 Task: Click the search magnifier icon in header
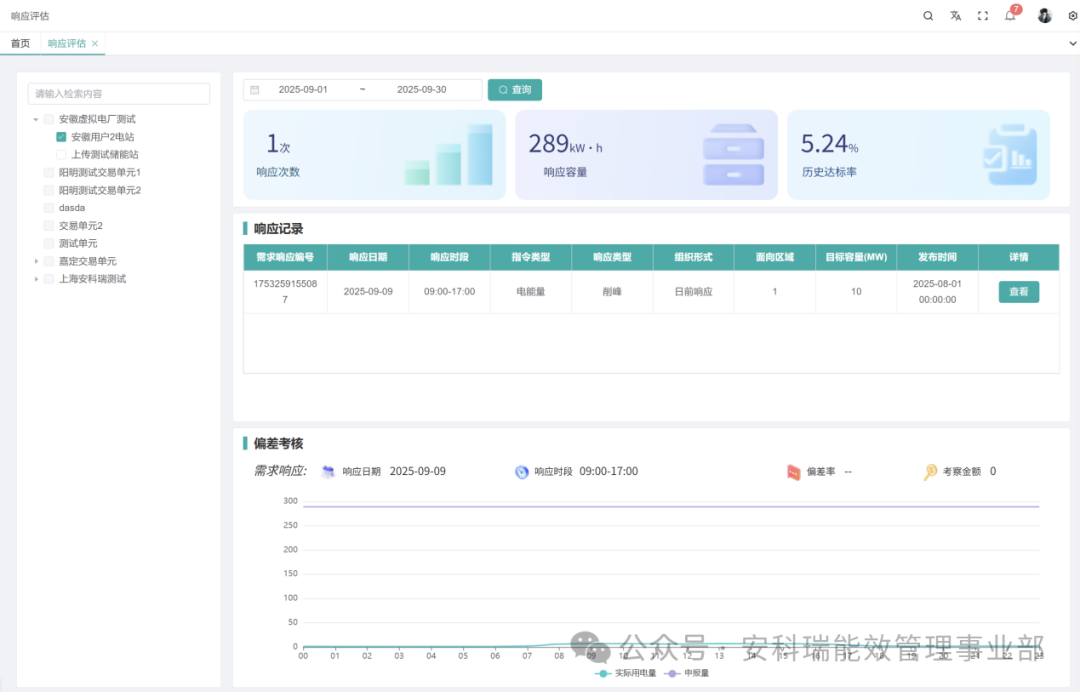tap(928, 16)
